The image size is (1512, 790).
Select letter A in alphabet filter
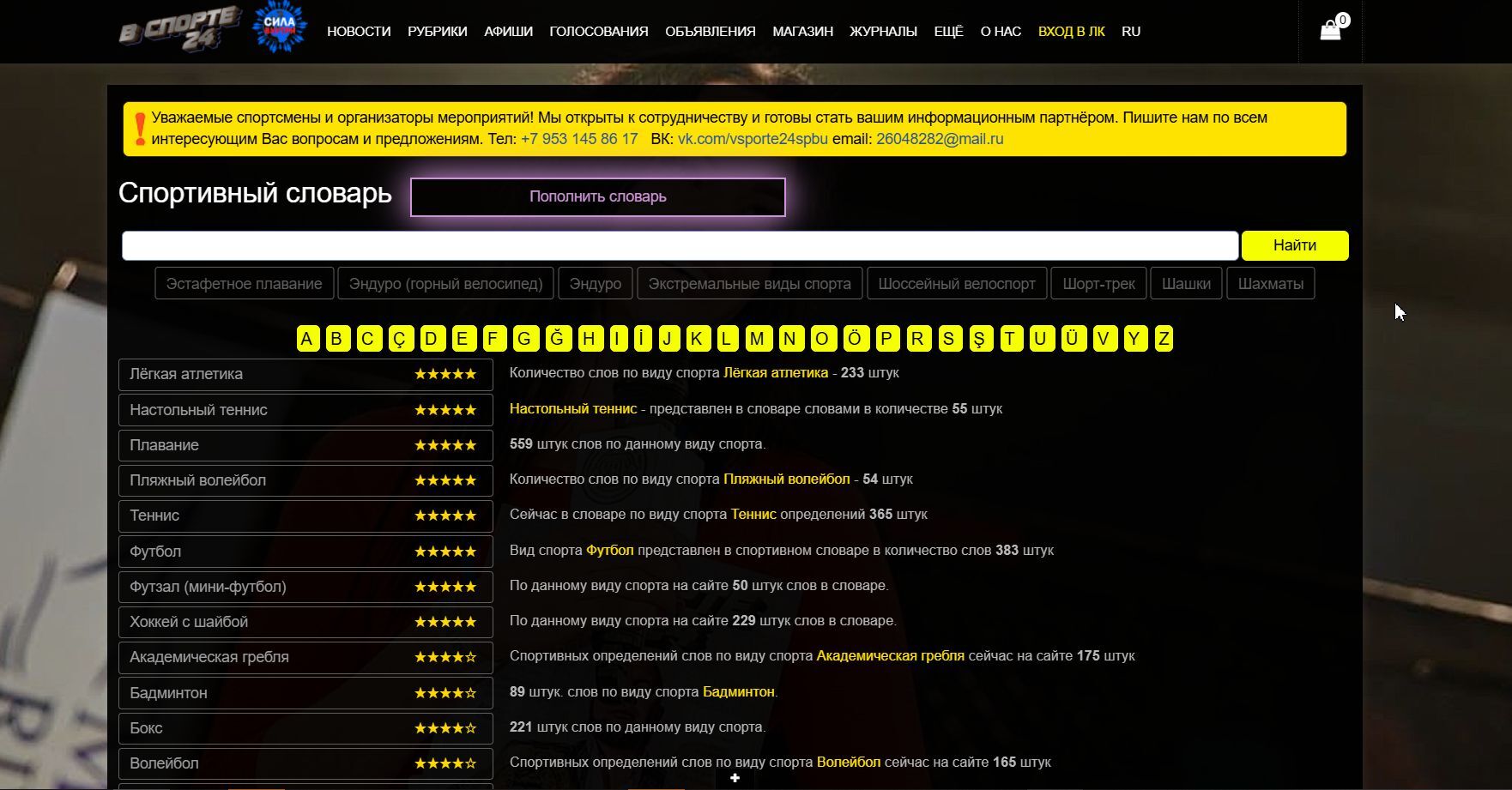click(x=307, y=339)
